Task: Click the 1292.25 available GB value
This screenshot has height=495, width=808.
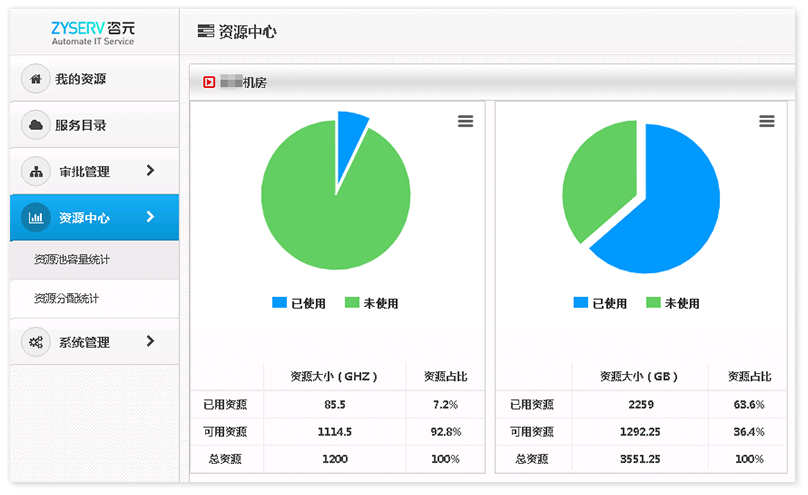Action: (x=640, y=432)
